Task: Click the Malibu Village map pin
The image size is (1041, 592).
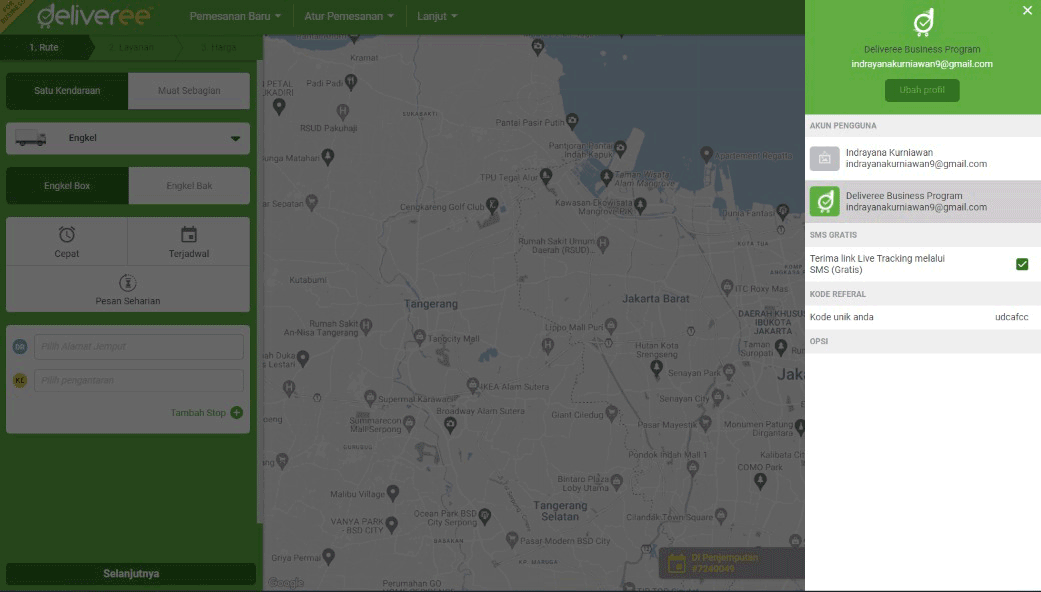Action: pyautogui.click(x=392, y=492)
